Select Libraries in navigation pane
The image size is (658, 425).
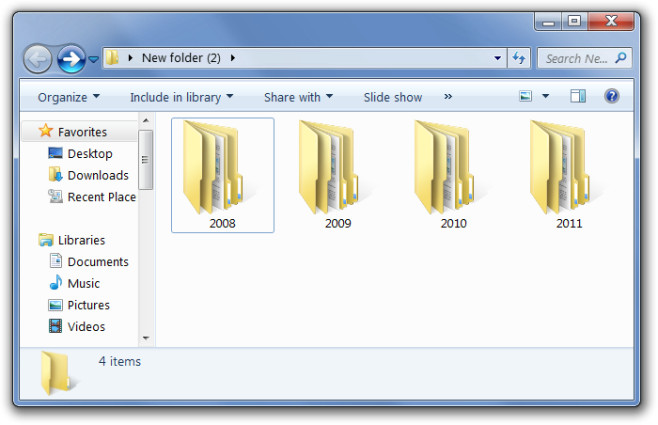81,240
